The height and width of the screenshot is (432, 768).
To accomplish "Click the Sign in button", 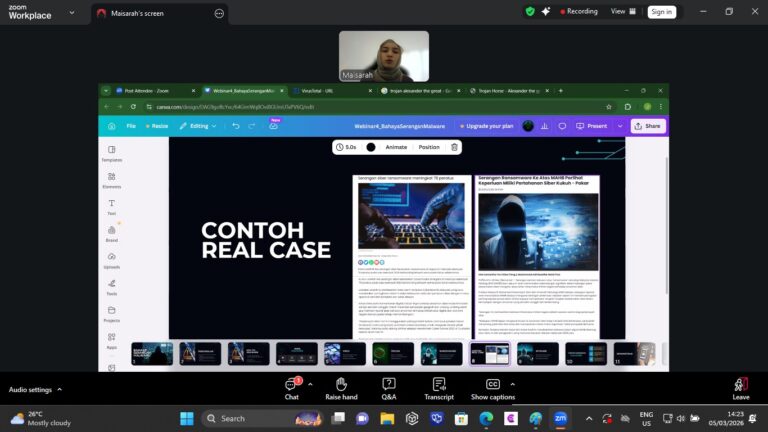I will click(661, 12).
